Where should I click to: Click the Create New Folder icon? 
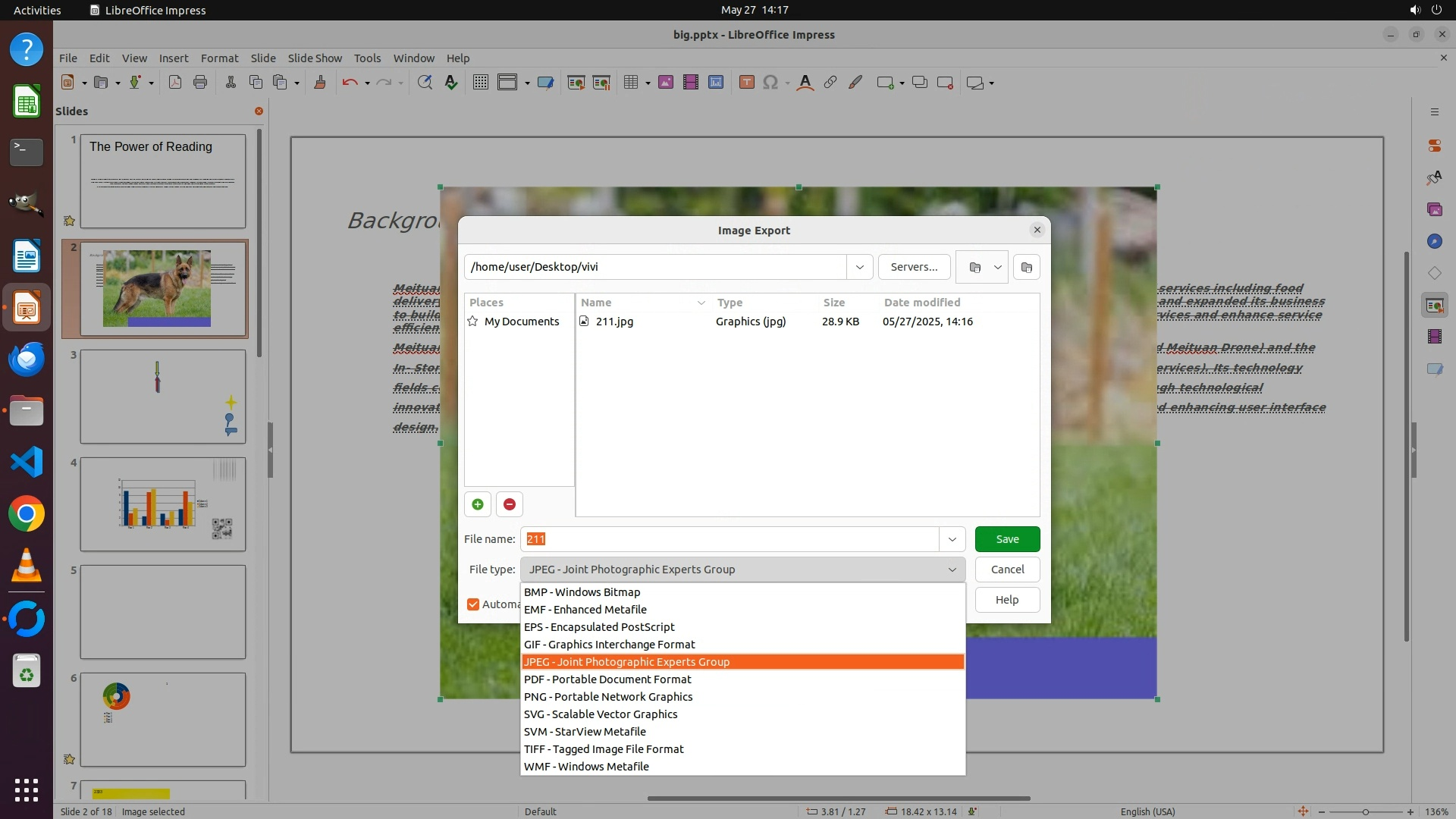[x=1026, y=267]
